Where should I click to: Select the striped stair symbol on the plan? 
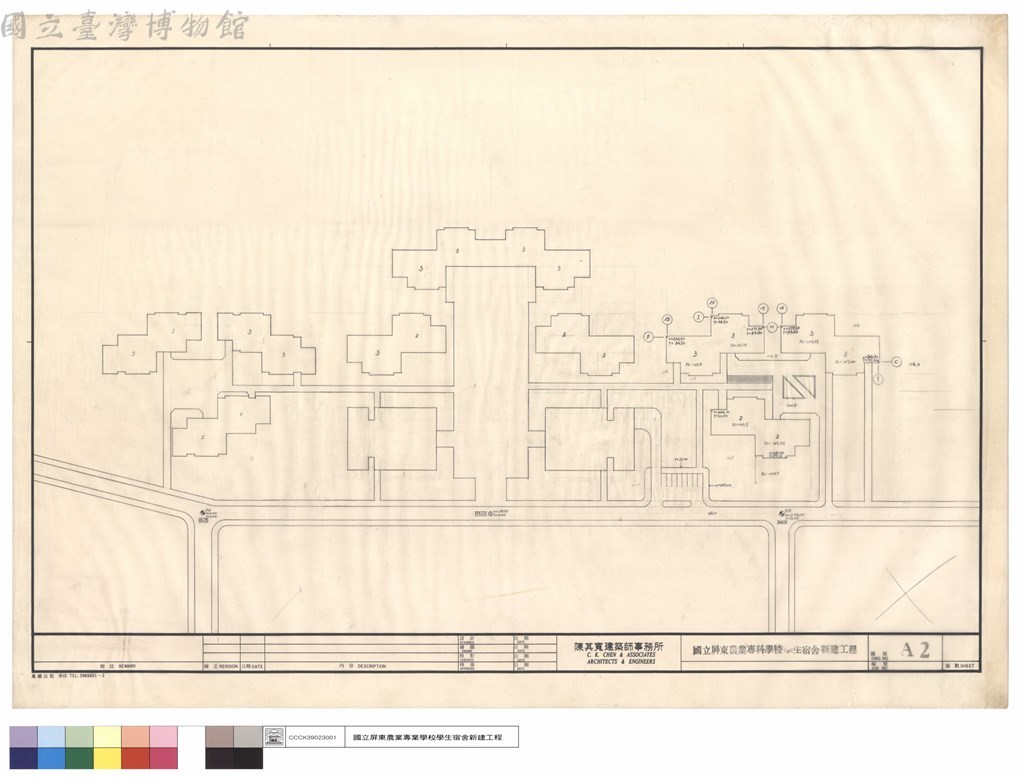(x=682, y=481)
